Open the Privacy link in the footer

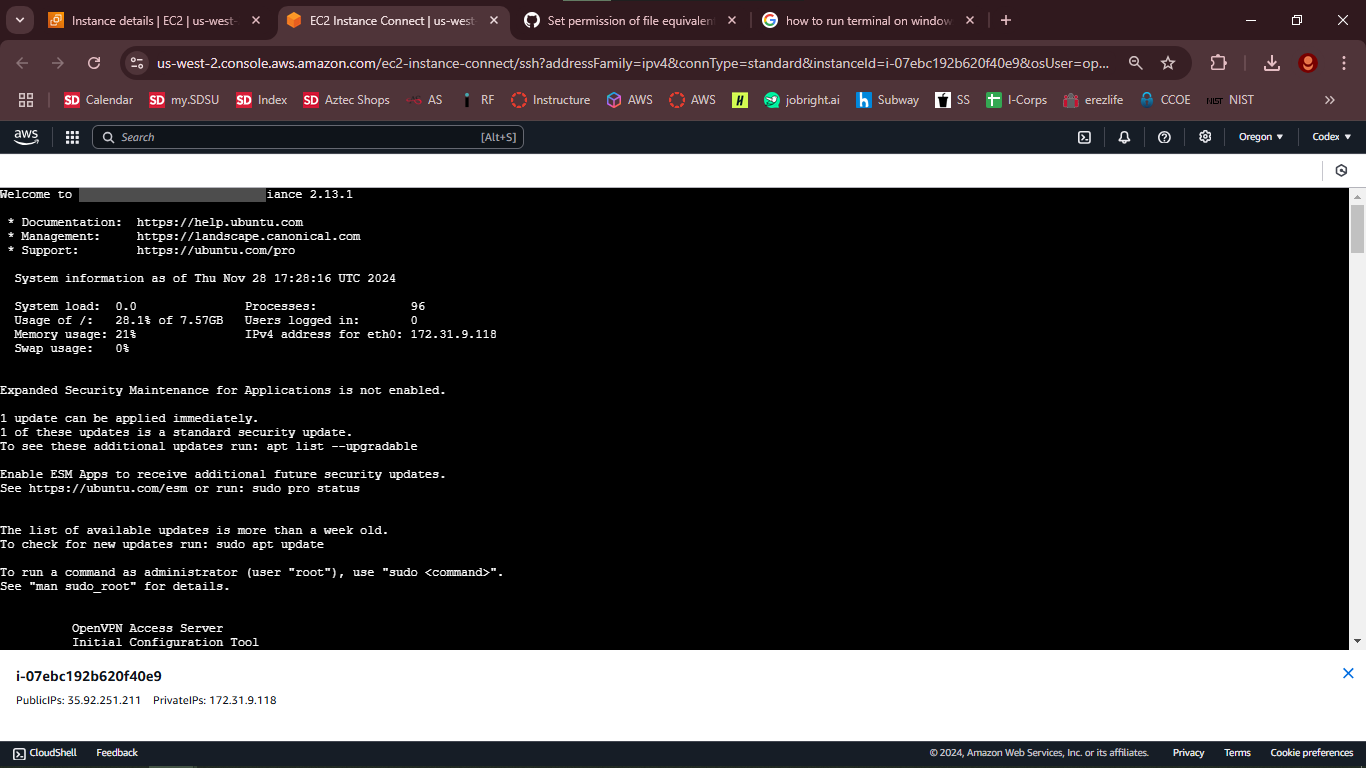pyautogui.click(x=1188, y=752)
